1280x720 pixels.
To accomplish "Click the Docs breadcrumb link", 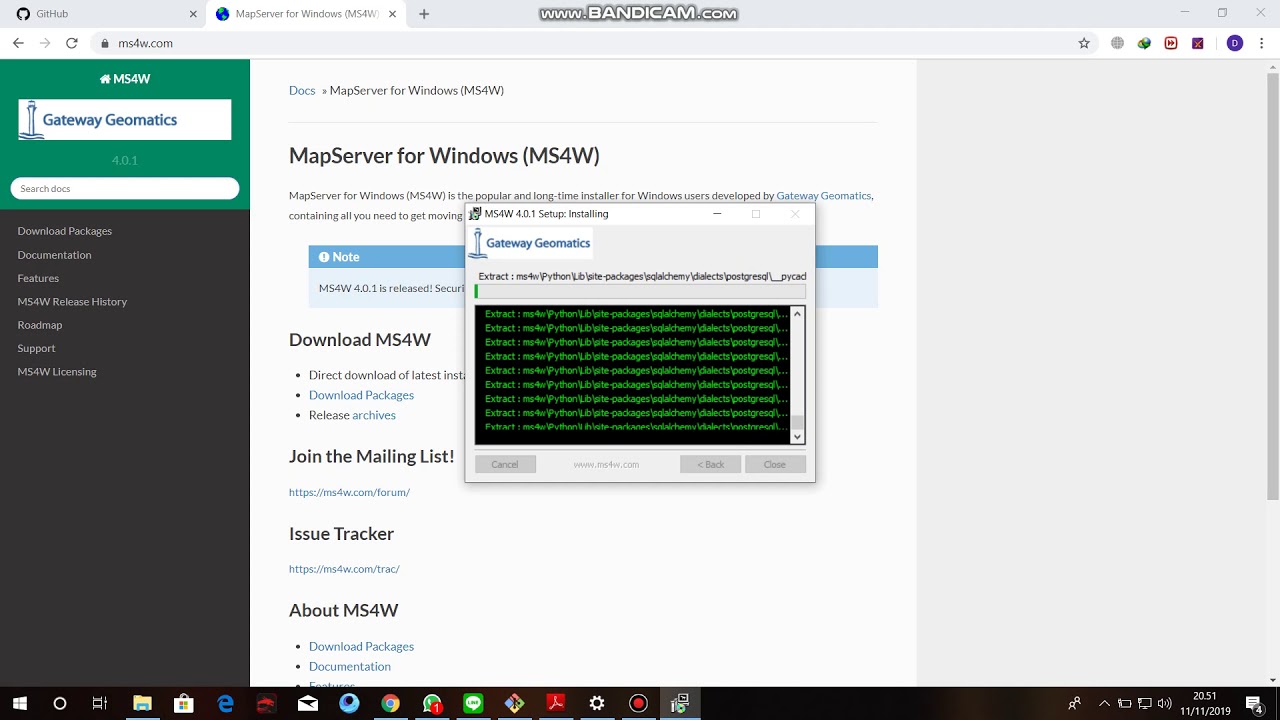I will pos(302,90).
